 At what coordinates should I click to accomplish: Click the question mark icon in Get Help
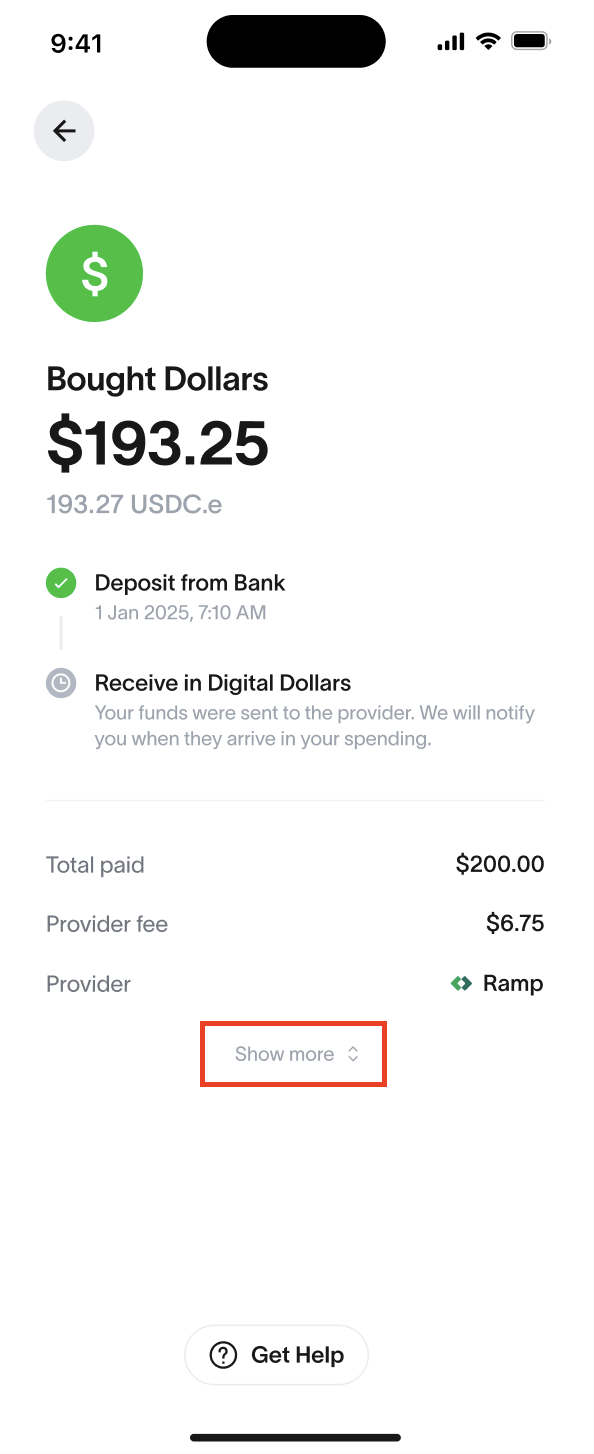pos(223,1355)
